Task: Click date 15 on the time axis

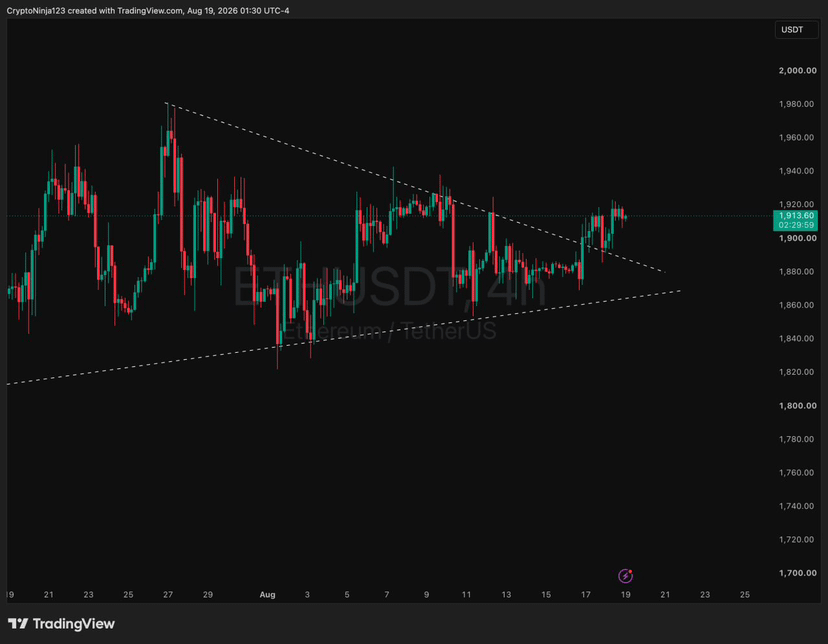Action: tap(546, 594)
